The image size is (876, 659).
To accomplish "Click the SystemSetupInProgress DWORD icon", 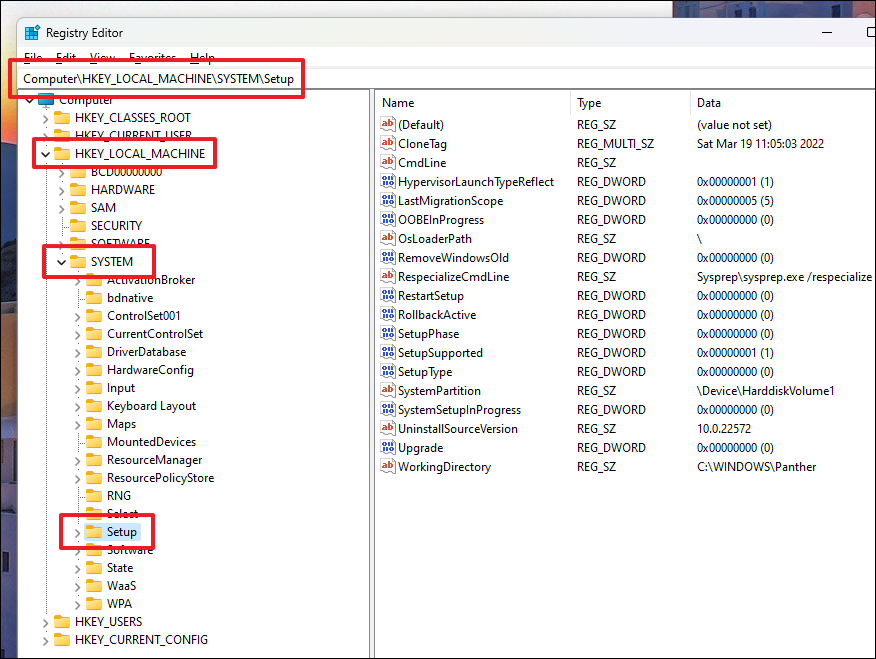I will 388,409.
